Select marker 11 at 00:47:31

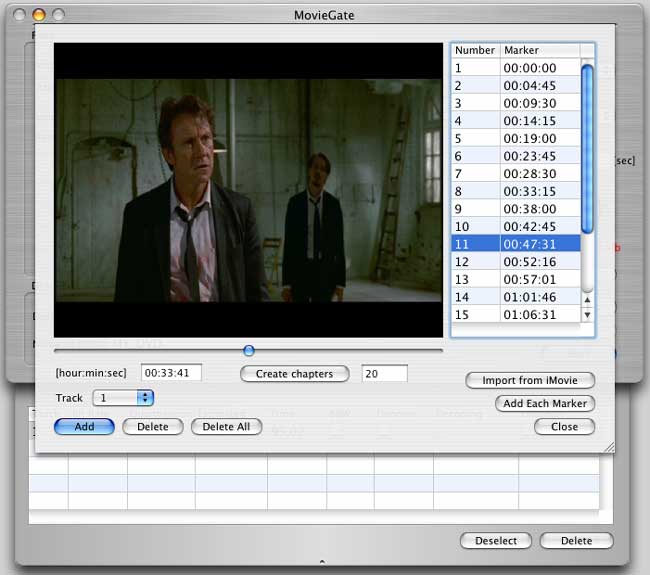click(x=516, y=244)
